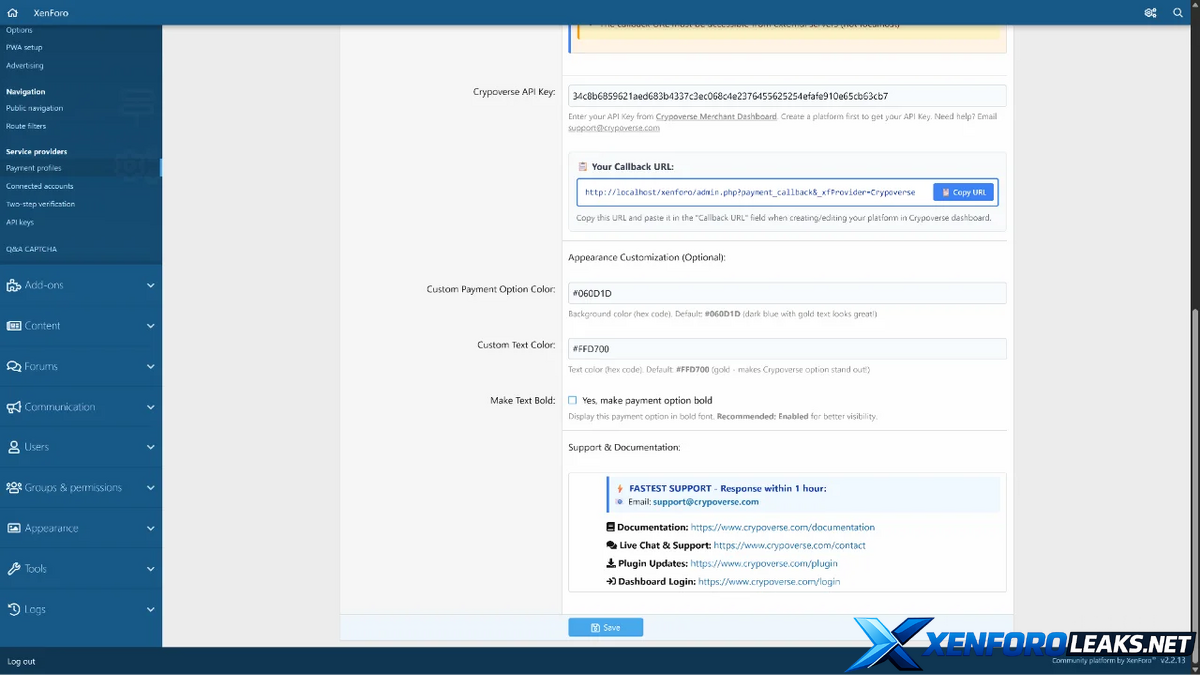Click the admin settings gears icon
This screenshot has height=675, width=1200.
coord(1150,13)
